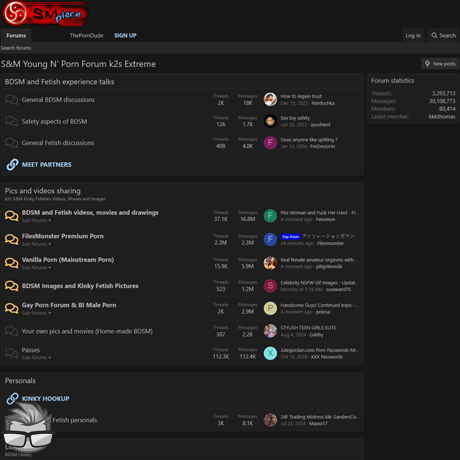
Task: Click chat bubble icon beside General BDSM discussions
Action: click(12, 100)
